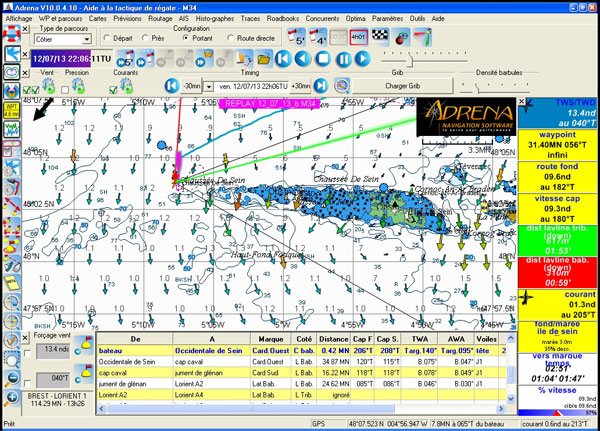Click the replay play button
This screenshot has width=600, height=431.
(x=363, y=59)
